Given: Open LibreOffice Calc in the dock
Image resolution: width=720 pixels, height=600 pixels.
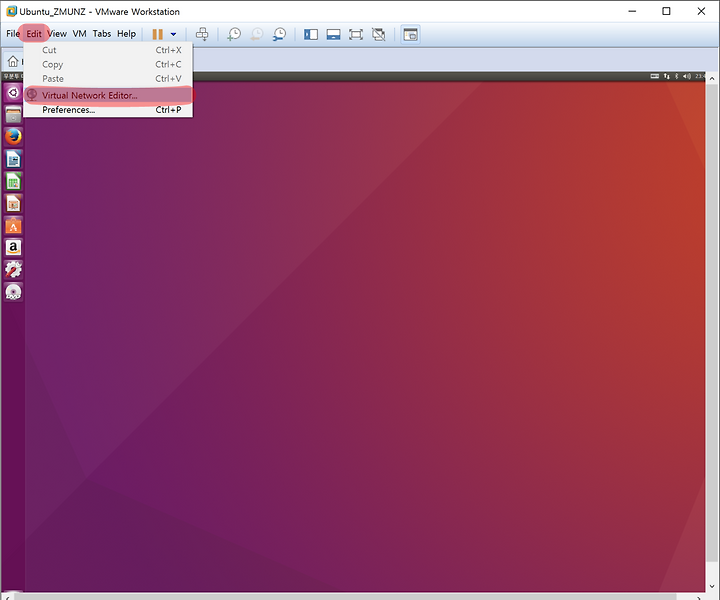Looking at the screenshot, I should pos(13,181).
